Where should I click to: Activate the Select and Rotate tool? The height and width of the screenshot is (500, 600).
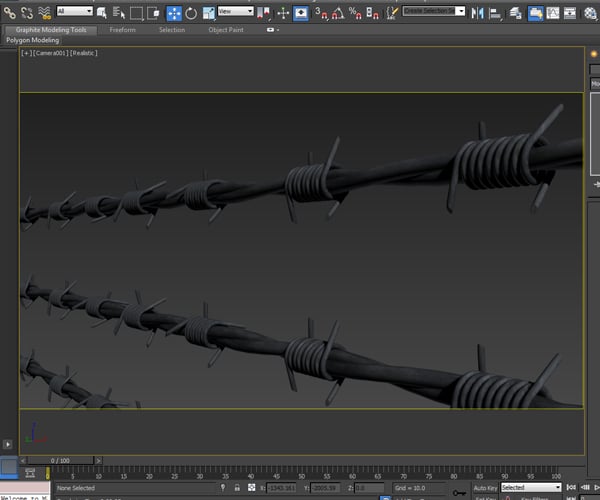point(191,13)
